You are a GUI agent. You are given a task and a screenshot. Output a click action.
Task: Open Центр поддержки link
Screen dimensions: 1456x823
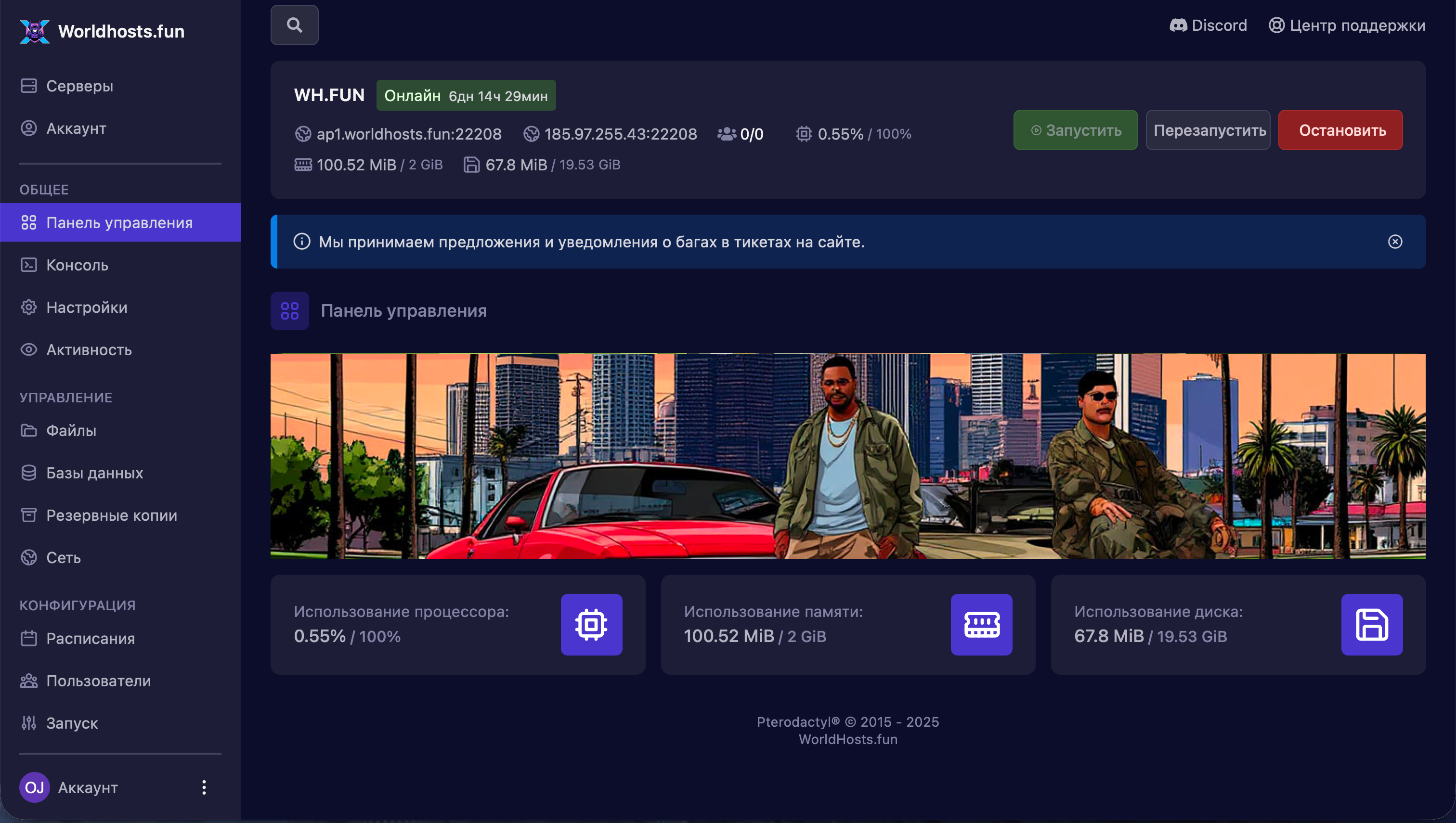coord(1346,26)
